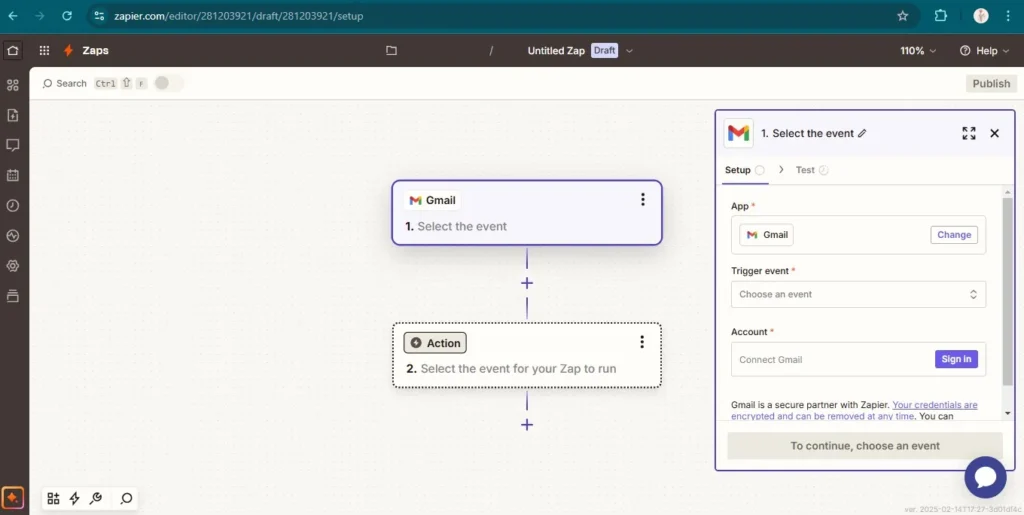
Task: Reload the Zapier page
Action: (x=67, y=16)
